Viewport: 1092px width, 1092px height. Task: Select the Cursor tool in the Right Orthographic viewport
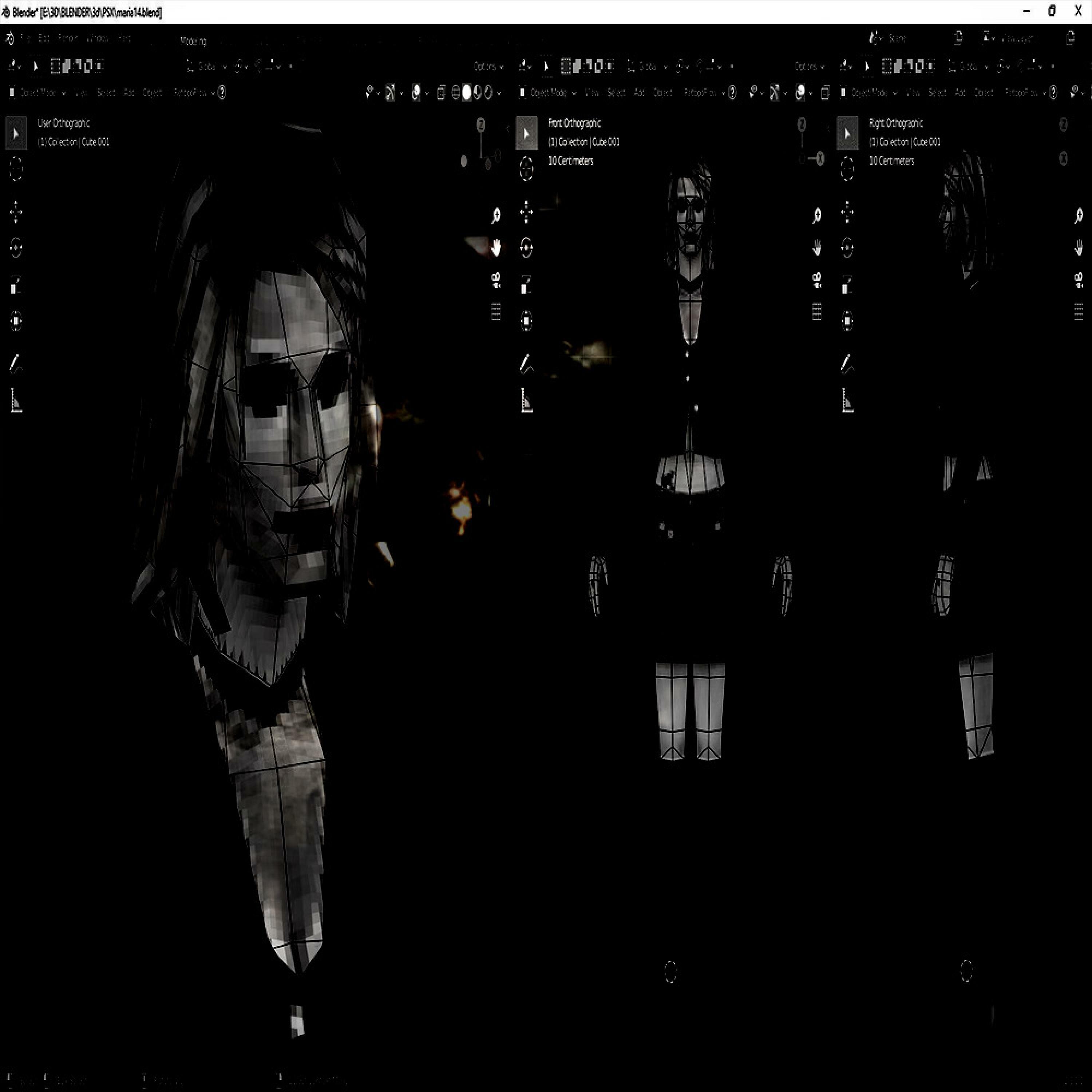[x=847, y=169]
